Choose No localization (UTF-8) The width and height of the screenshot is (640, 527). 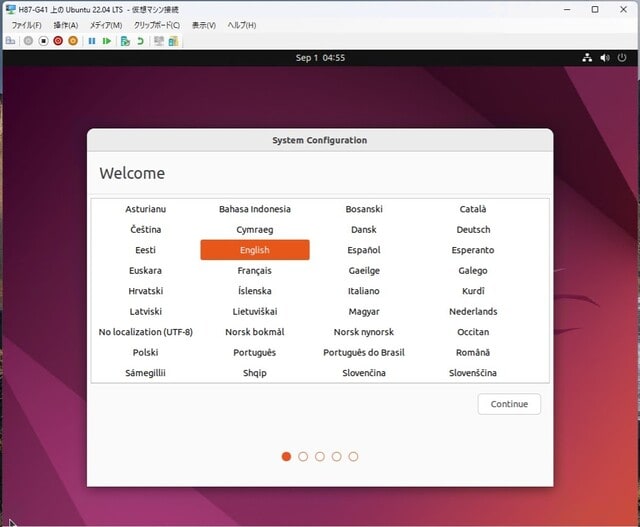145,332
